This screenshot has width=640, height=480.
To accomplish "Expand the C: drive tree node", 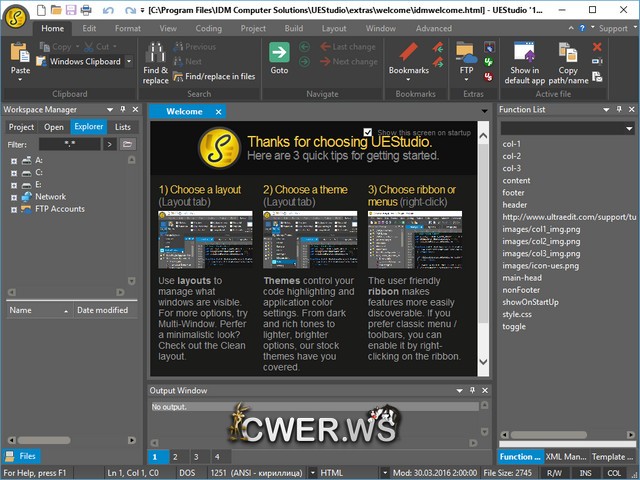I will pos(14,173).
